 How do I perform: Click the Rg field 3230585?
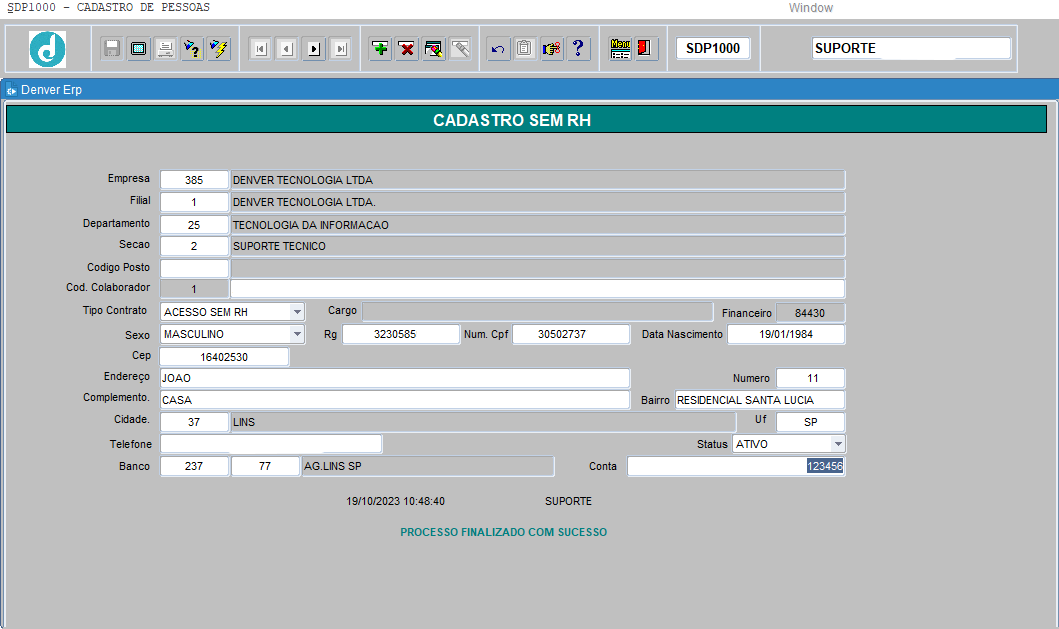pyautogui.click(x=401, y=334)
